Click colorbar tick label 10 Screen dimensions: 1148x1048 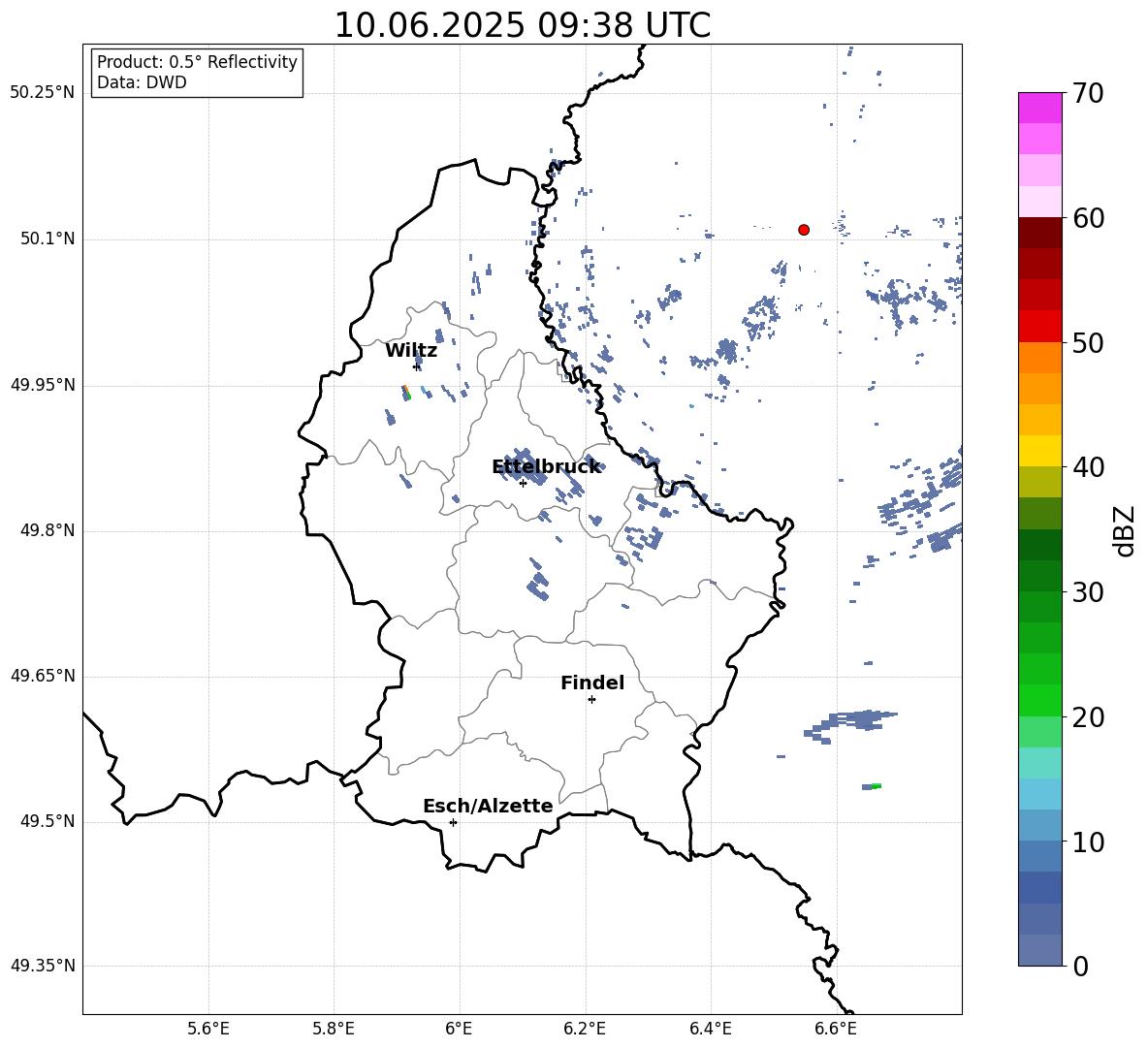1088,842
